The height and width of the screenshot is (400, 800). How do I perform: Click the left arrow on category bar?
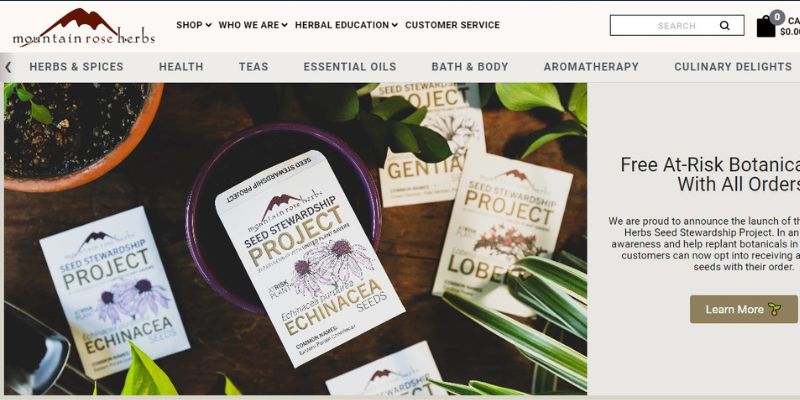[8, 67]
